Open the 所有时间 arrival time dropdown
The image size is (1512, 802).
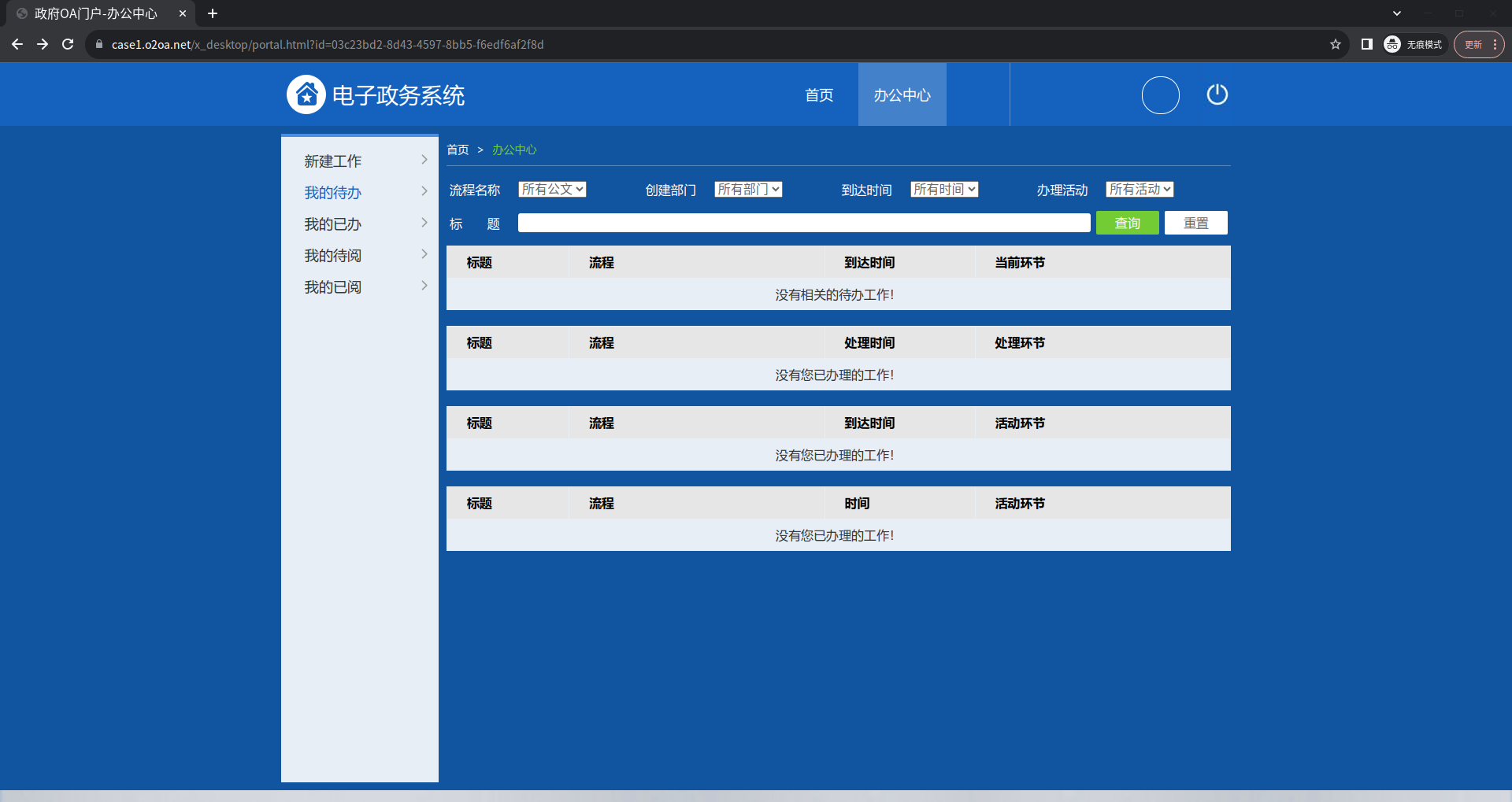tap(944, 190)
